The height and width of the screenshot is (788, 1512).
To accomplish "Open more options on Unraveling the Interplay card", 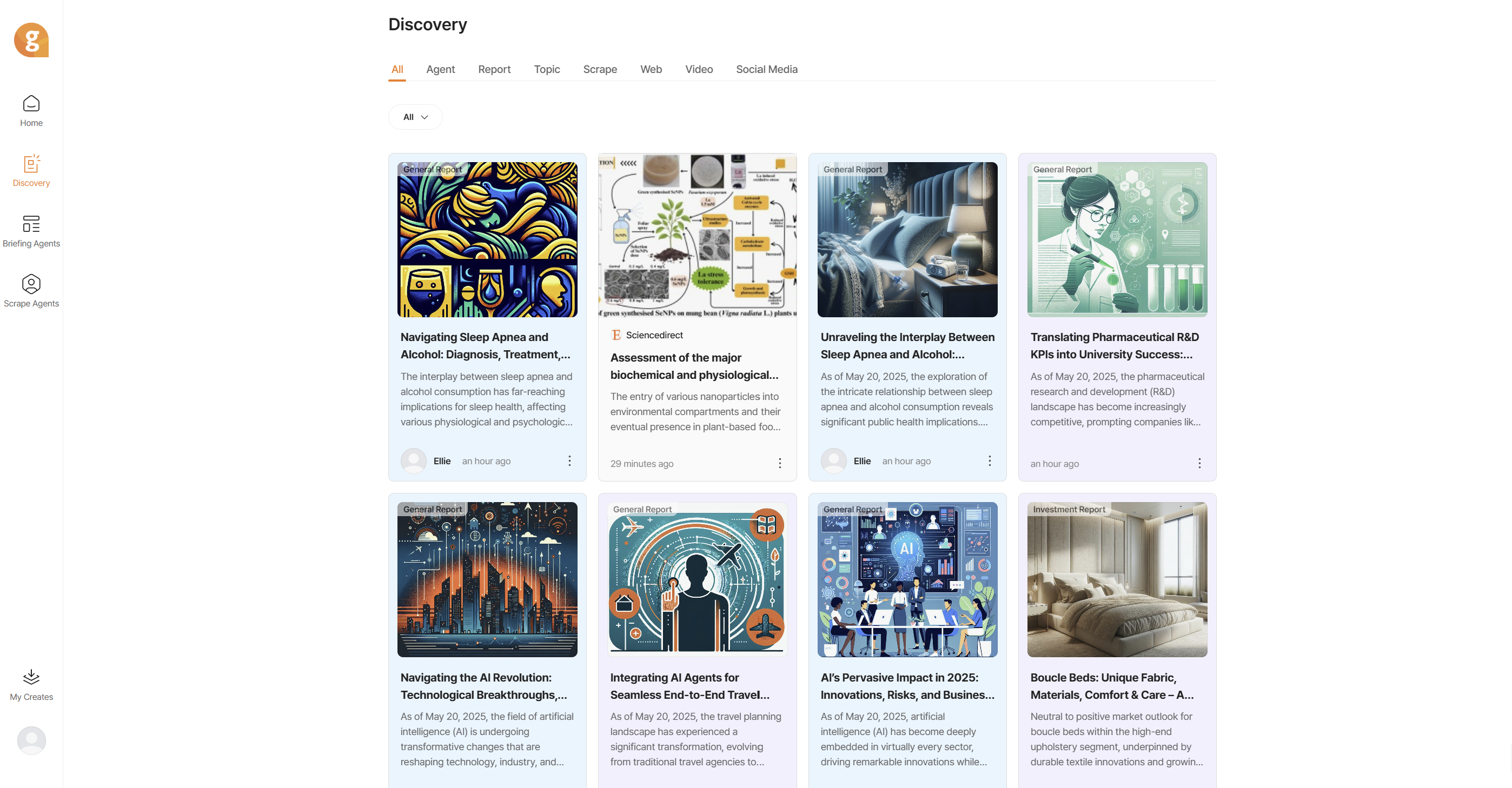I will click(989, 460).
